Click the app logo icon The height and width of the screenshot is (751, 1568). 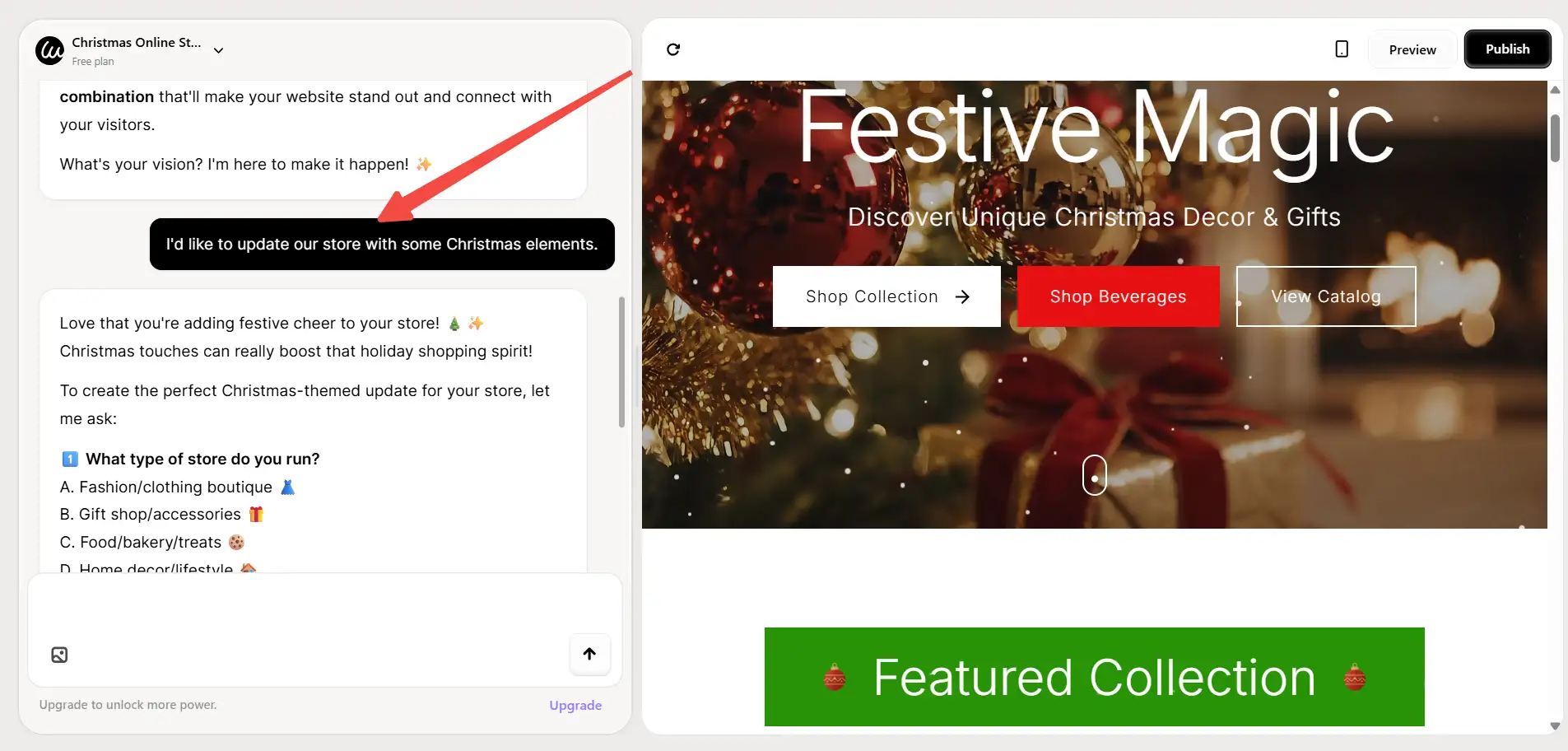49,51
